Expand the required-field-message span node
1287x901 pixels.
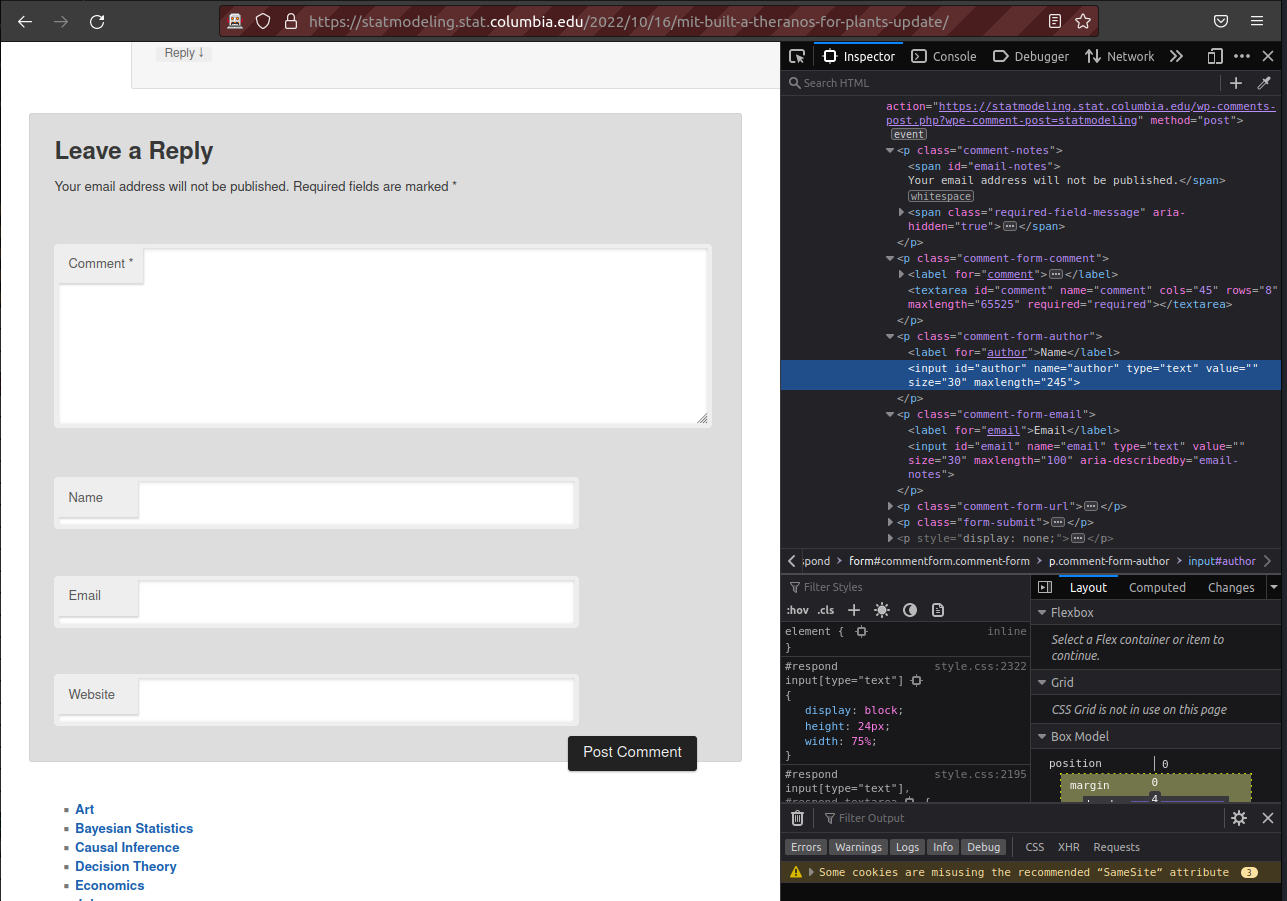(x=901, y=213)
